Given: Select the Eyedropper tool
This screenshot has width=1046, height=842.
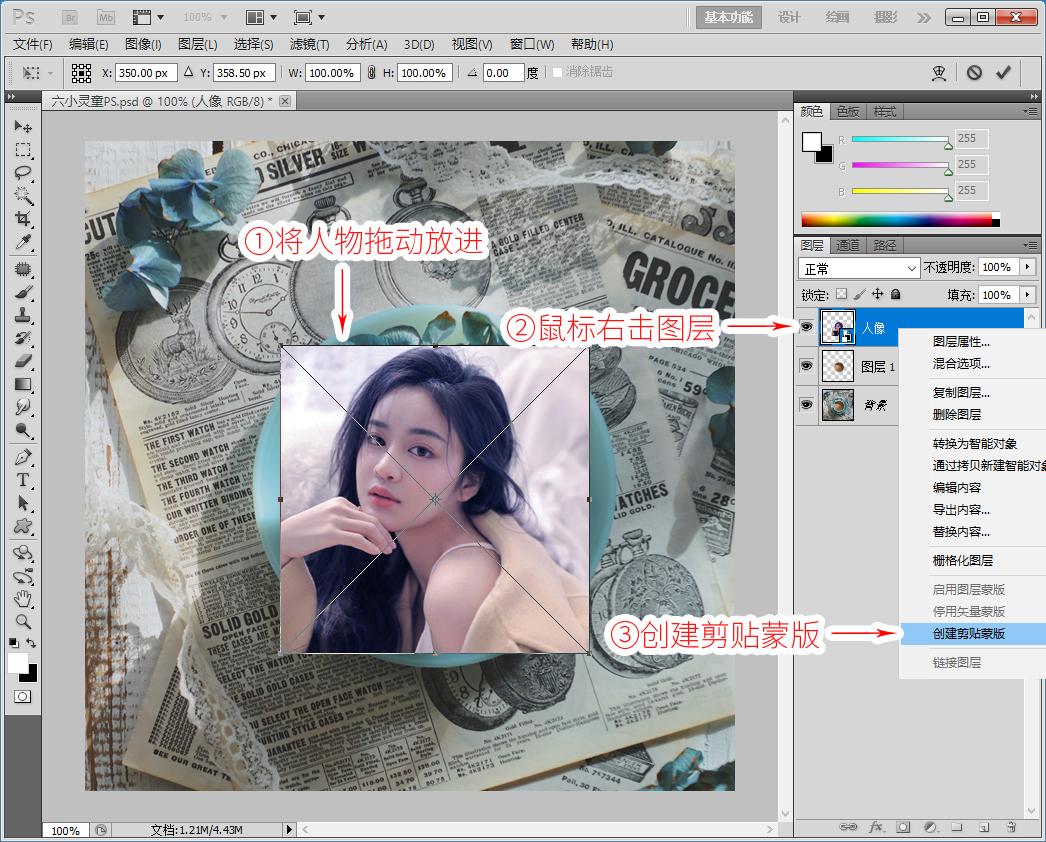Looking at the screenshot, I should [23, 243].
